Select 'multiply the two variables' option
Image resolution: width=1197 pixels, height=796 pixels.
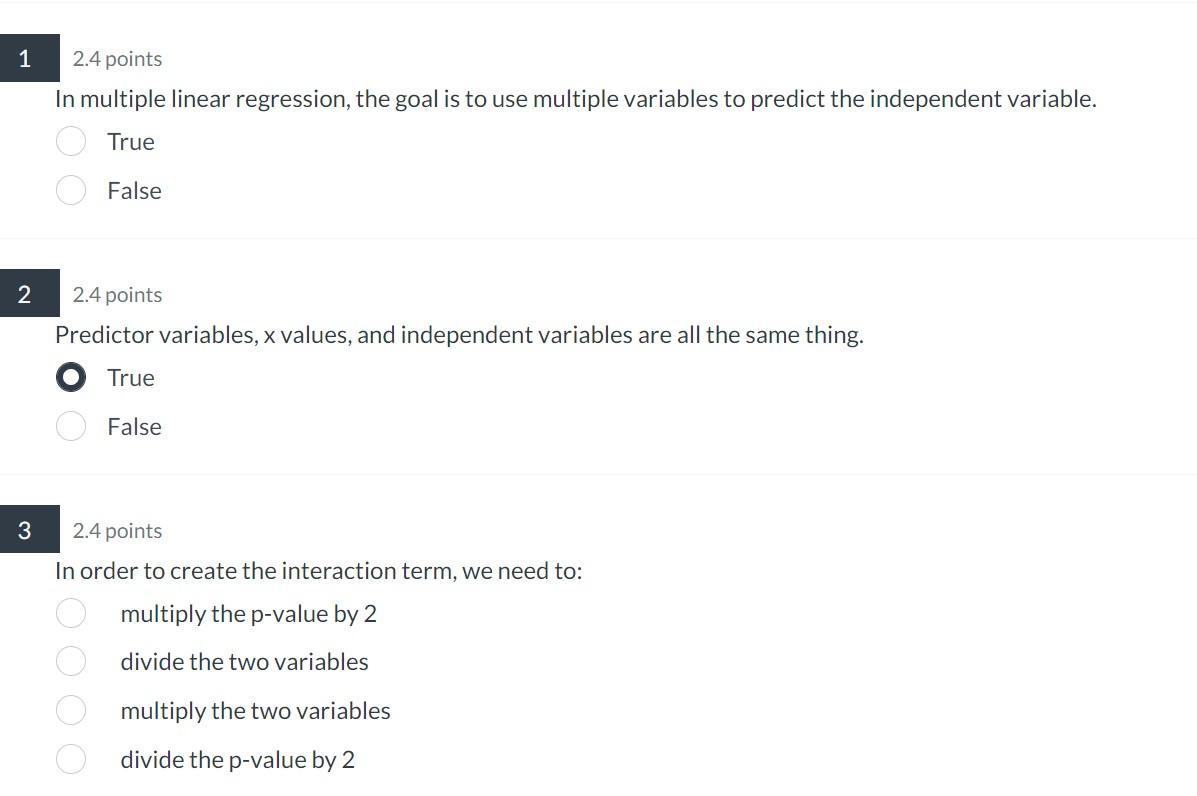(71, 710)
